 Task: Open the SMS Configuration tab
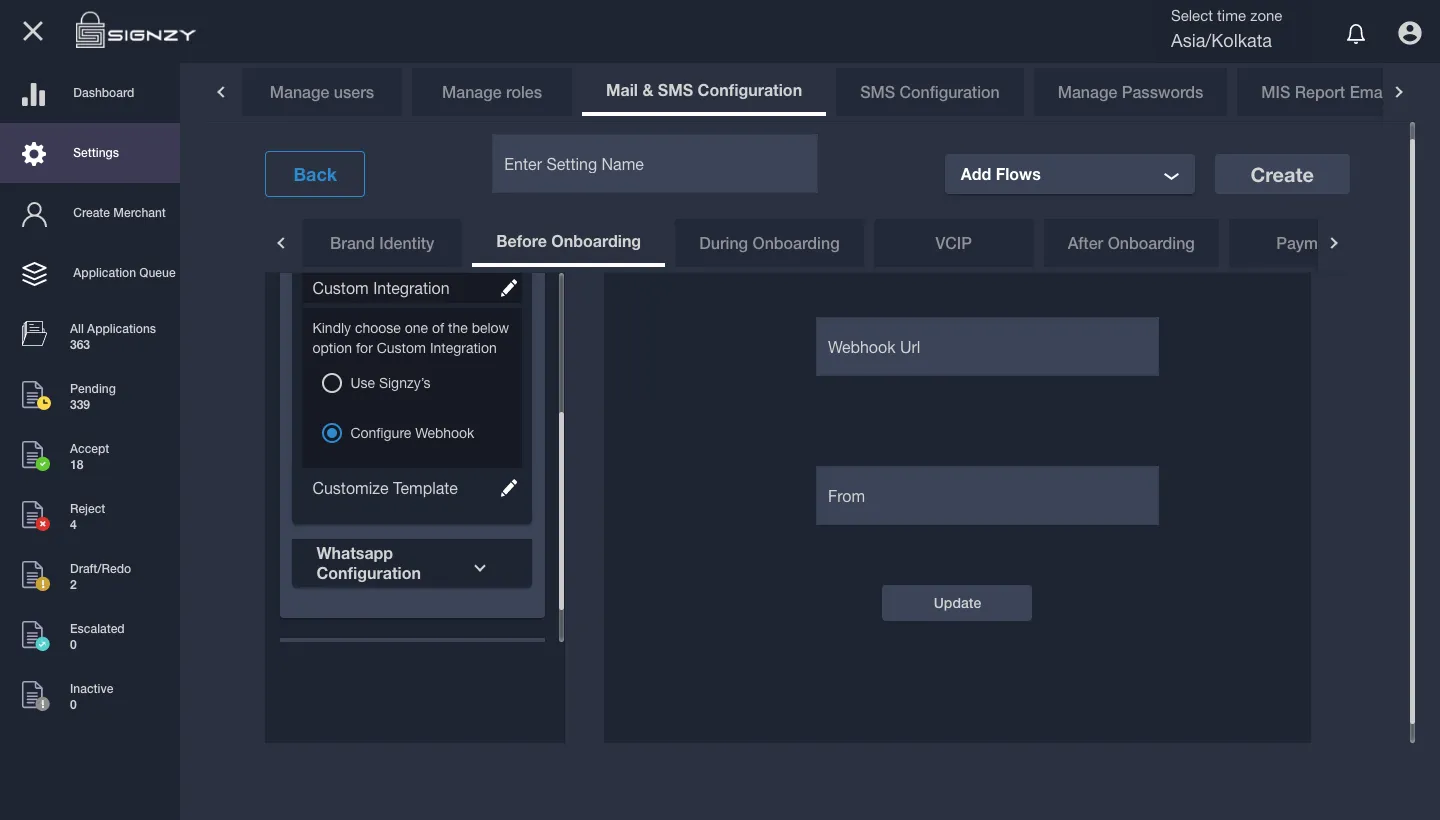[x=930, y=92]
